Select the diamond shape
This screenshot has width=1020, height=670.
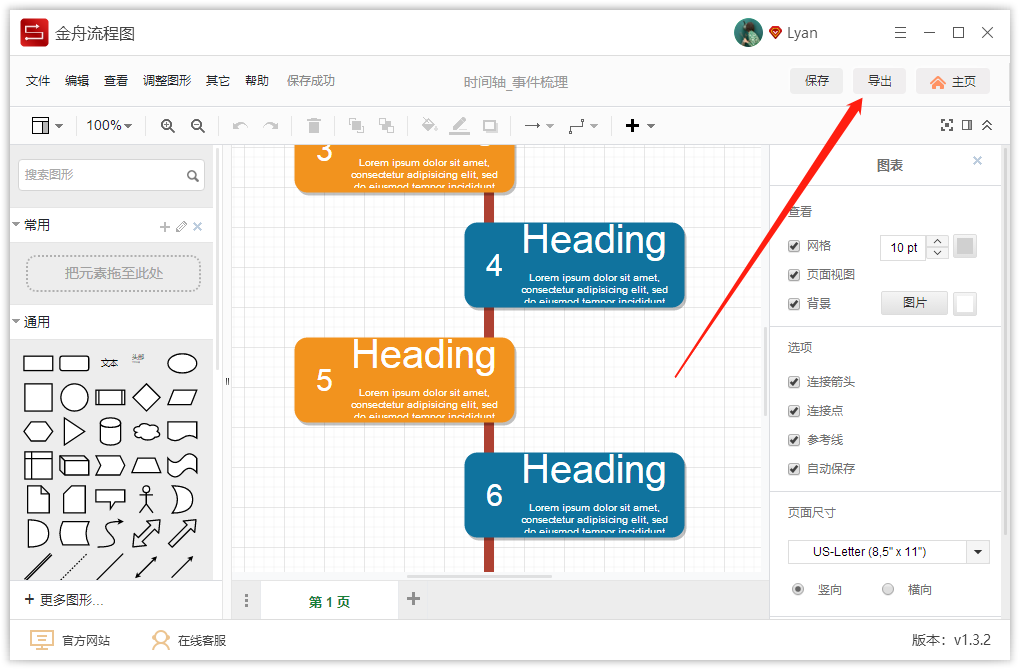146,397
